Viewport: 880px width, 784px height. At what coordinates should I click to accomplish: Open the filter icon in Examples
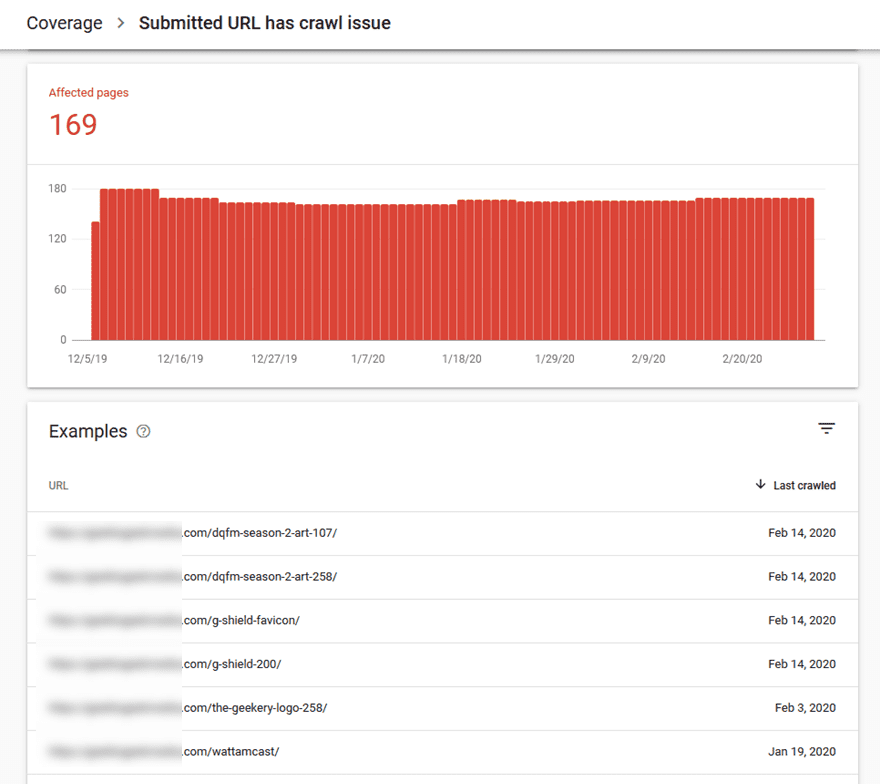pyautogui.click(x=826, y=429)
